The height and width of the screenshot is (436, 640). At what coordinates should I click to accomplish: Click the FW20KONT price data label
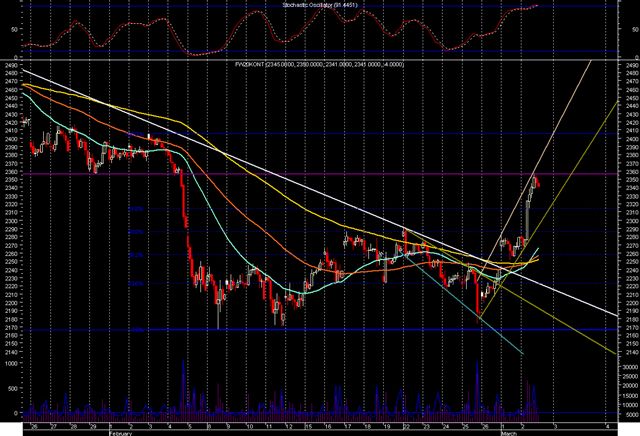(x=319, y=65)
